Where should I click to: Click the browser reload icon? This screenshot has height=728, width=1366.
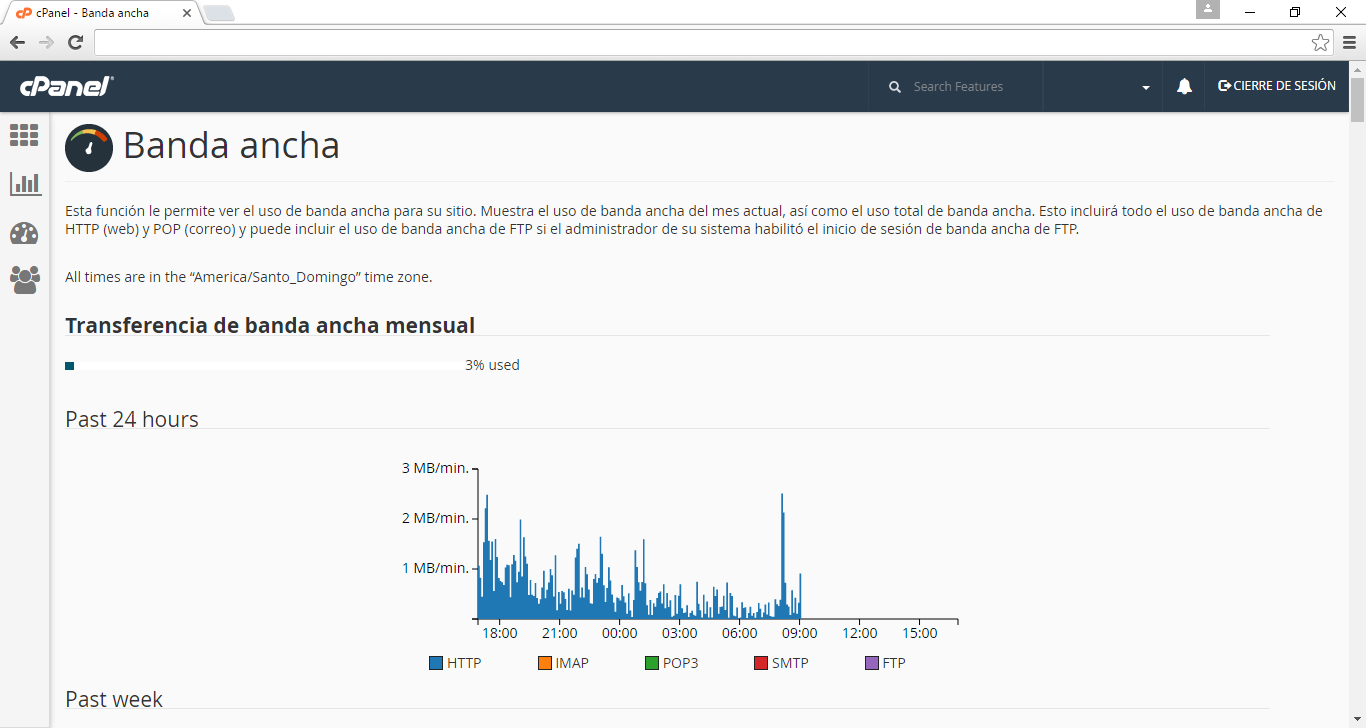pos(75,42)
